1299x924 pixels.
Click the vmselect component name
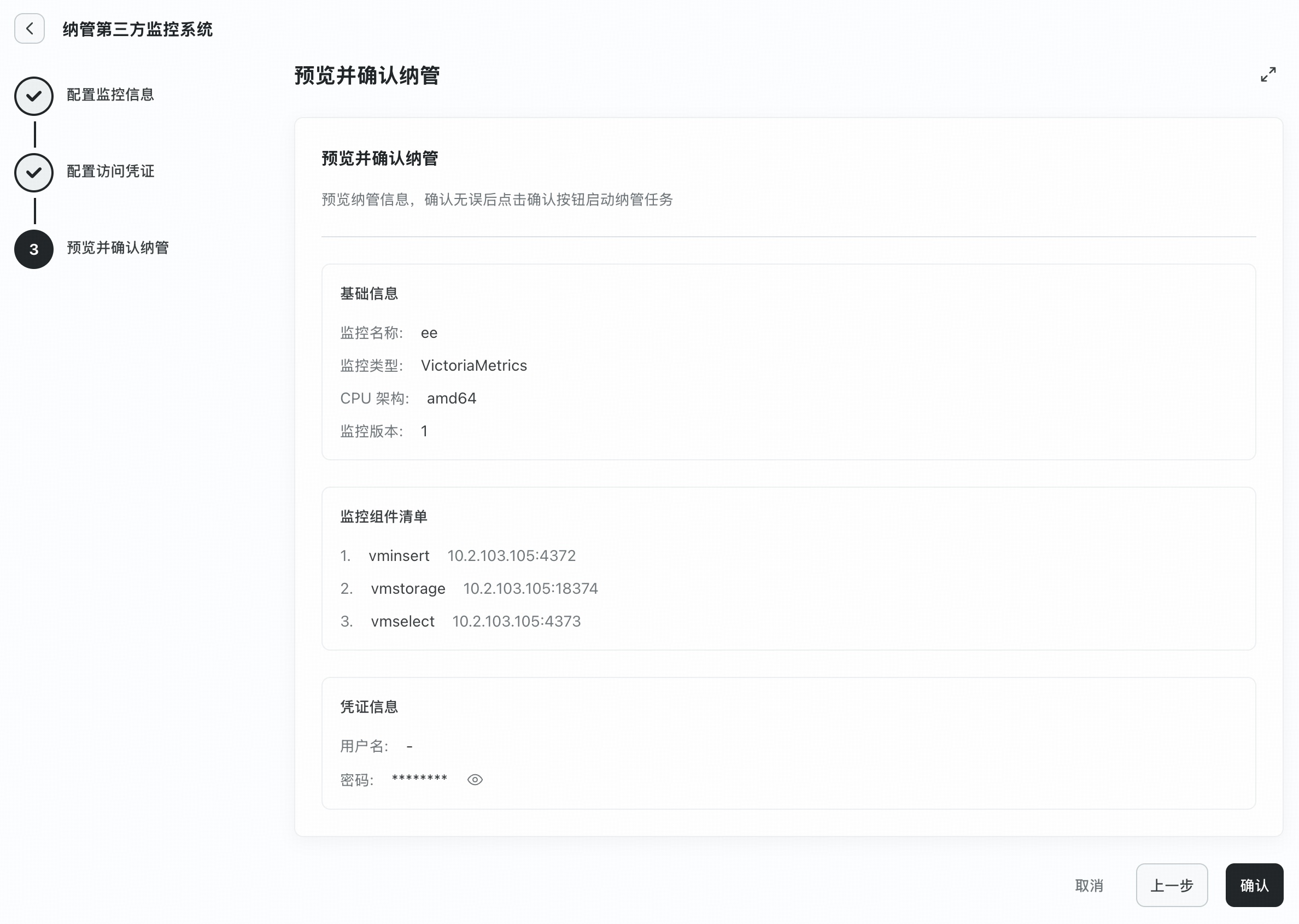pyautogui.click(x=403, y=621)
